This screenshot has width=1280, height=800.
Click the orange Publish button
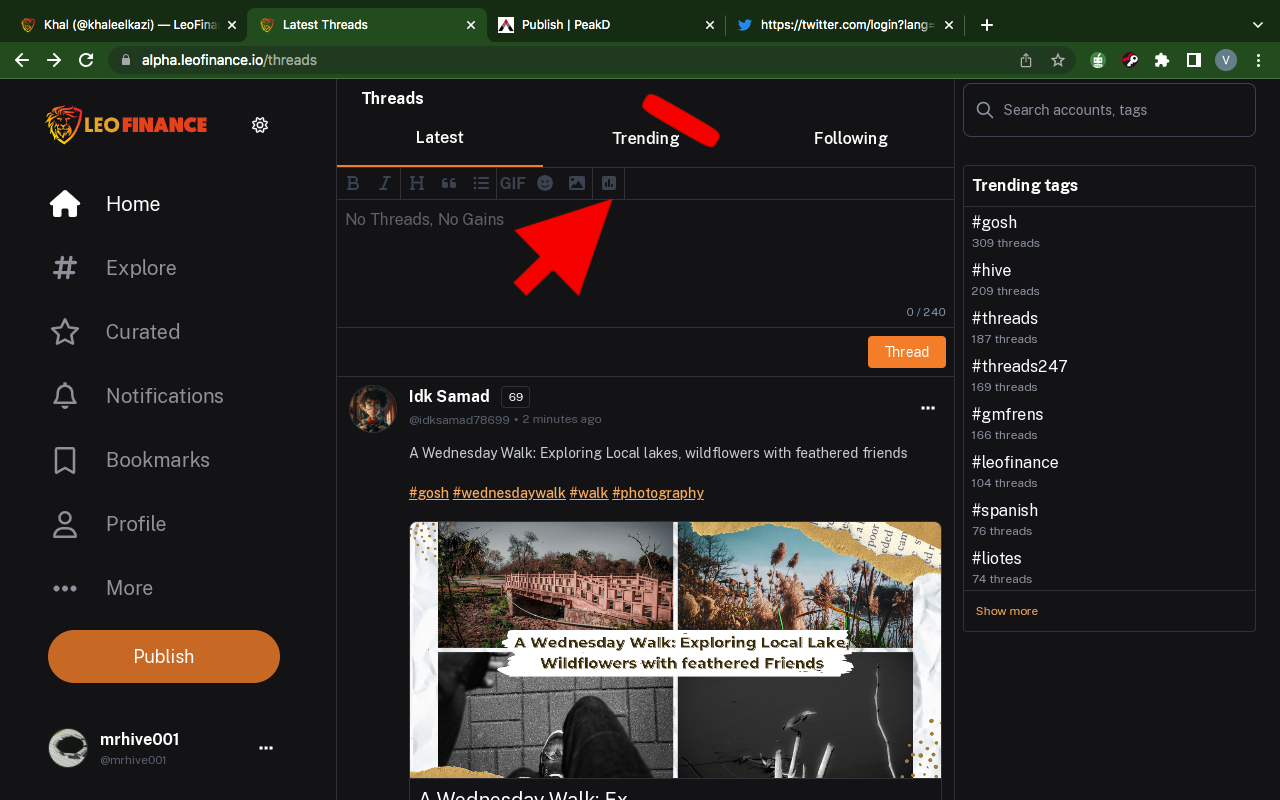(x=164, y=656)
